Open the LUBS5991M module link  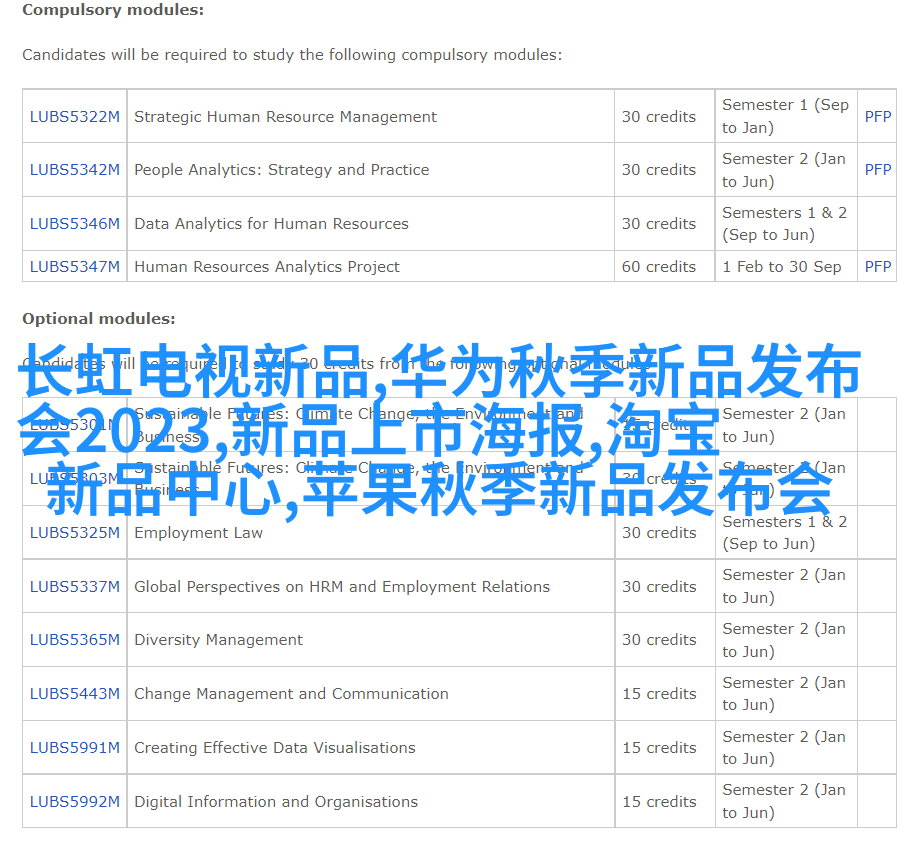[x=75, y=747]
